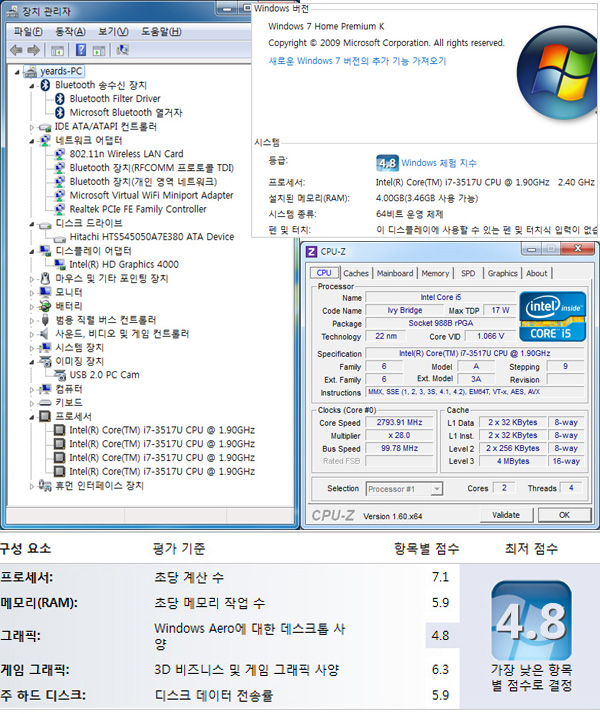Open 새로운 Windows 7 버전의 추가 기능 가져오기 link
The image size is (600, 714).
click(357, 61)
